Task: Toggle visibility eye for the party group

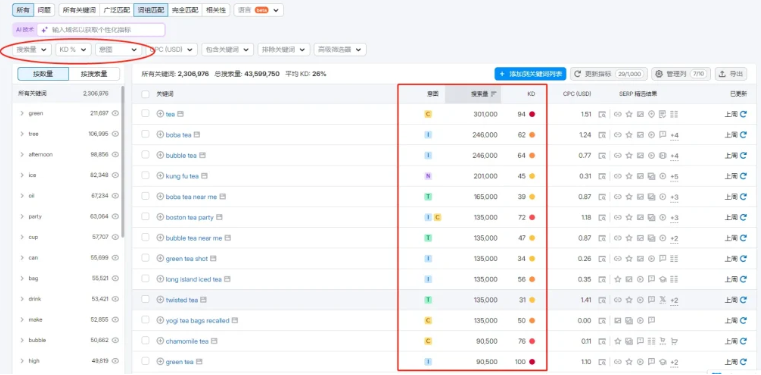Action: (116, 216)
